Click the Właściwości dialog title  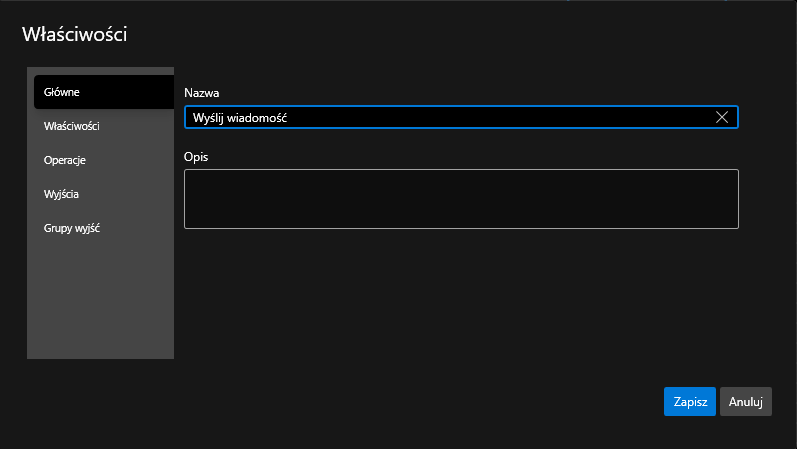[x=74, y=35]
